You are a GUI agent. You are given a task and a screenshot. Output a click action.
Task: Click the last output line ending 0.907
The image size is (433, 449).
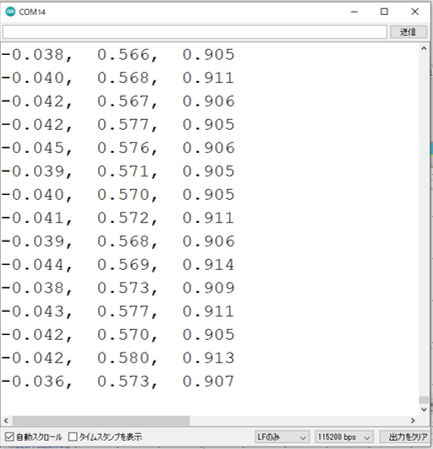coord(118,381)
